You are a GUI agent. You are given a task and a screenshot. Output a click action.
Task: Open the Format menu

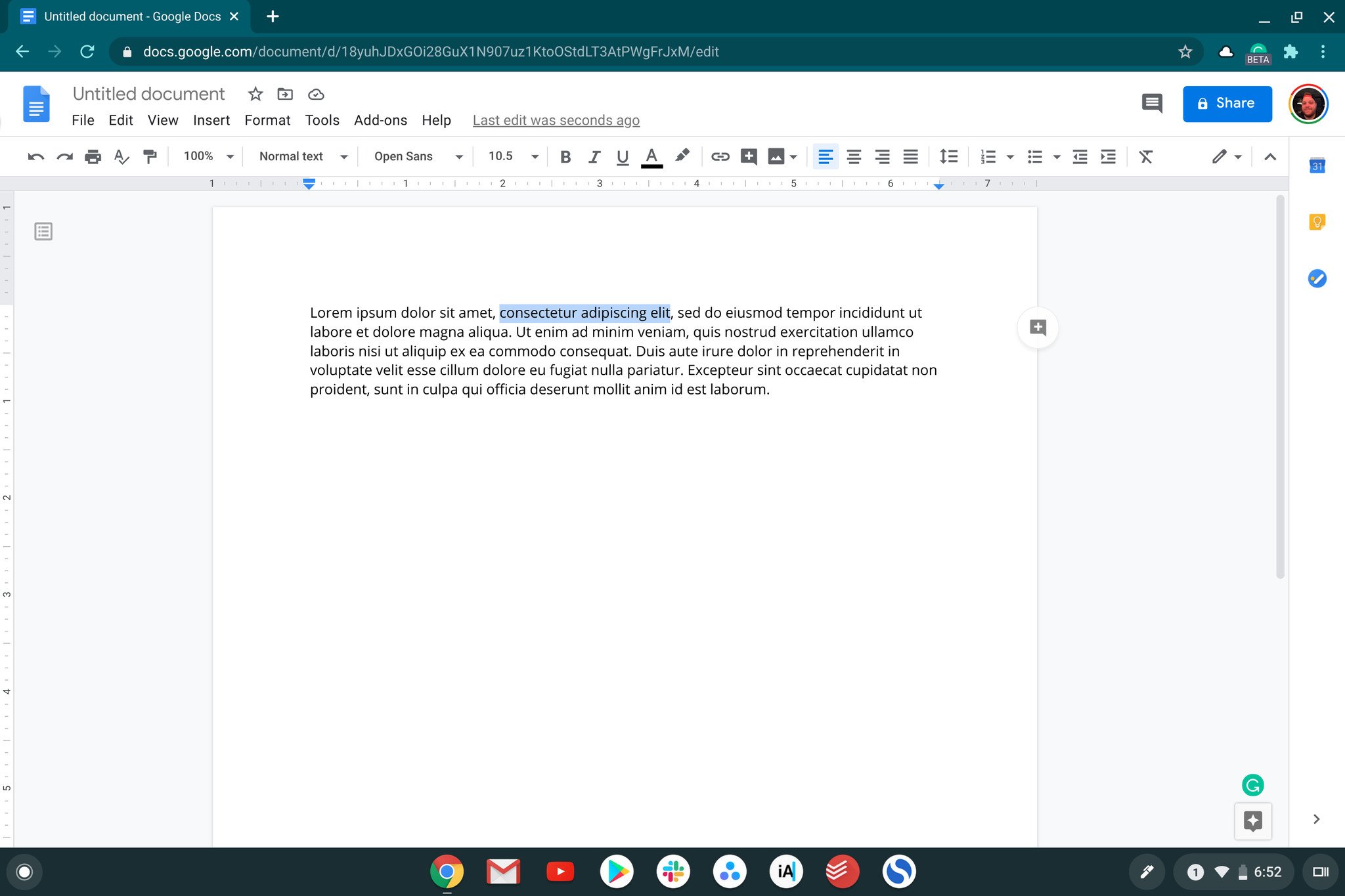pyautogui.click(x=267, y=120)
